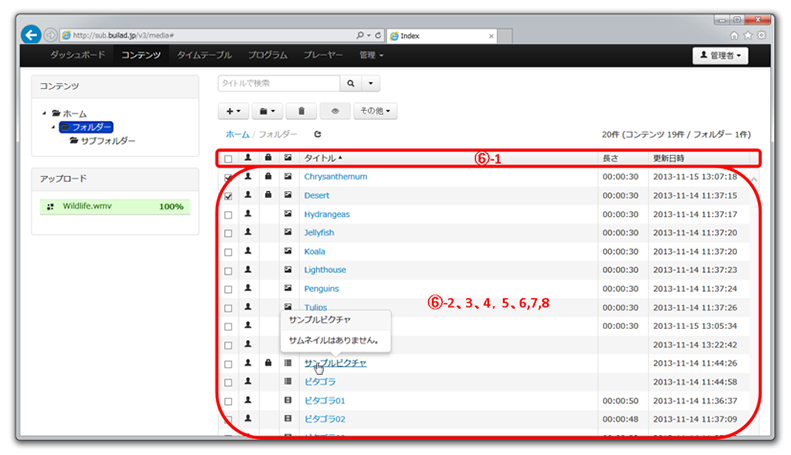Open プログラム in navigation bar
The image size is (791, 455).
(x=268, y=55)
